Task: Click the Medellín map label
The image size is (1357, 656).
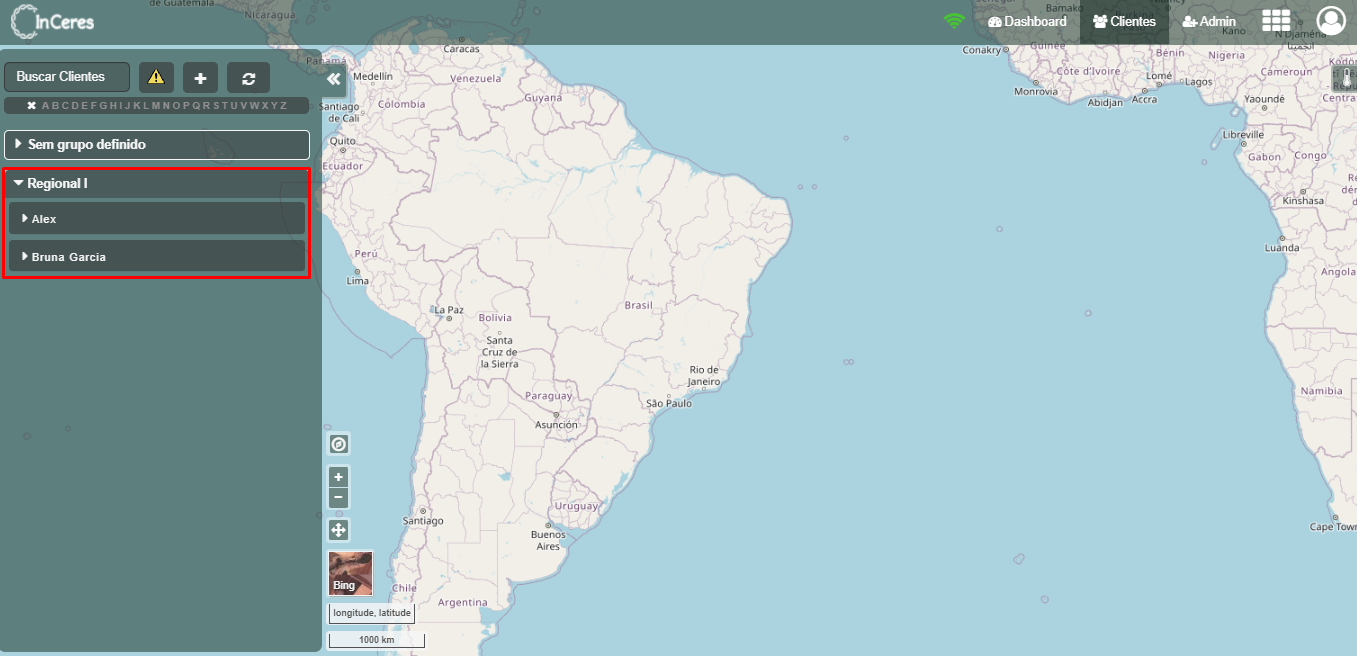Action: 373,76
